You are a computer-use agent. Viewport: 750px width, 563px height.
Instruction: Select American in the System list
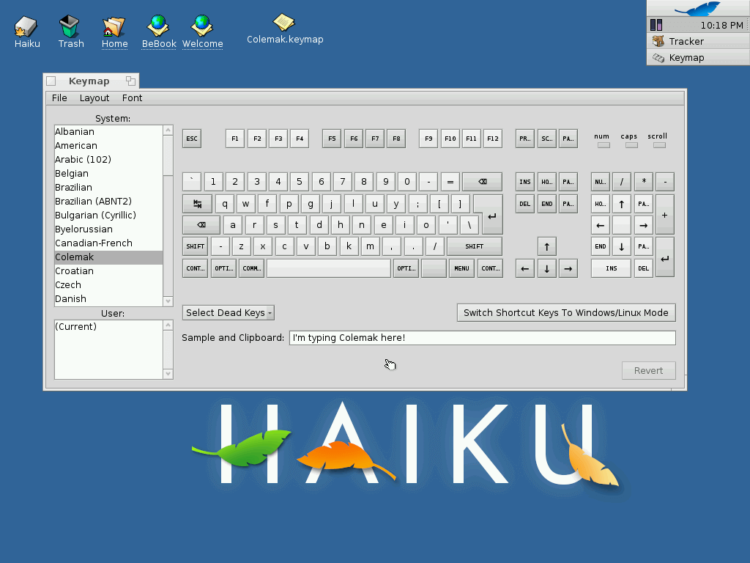click(109, 145)
